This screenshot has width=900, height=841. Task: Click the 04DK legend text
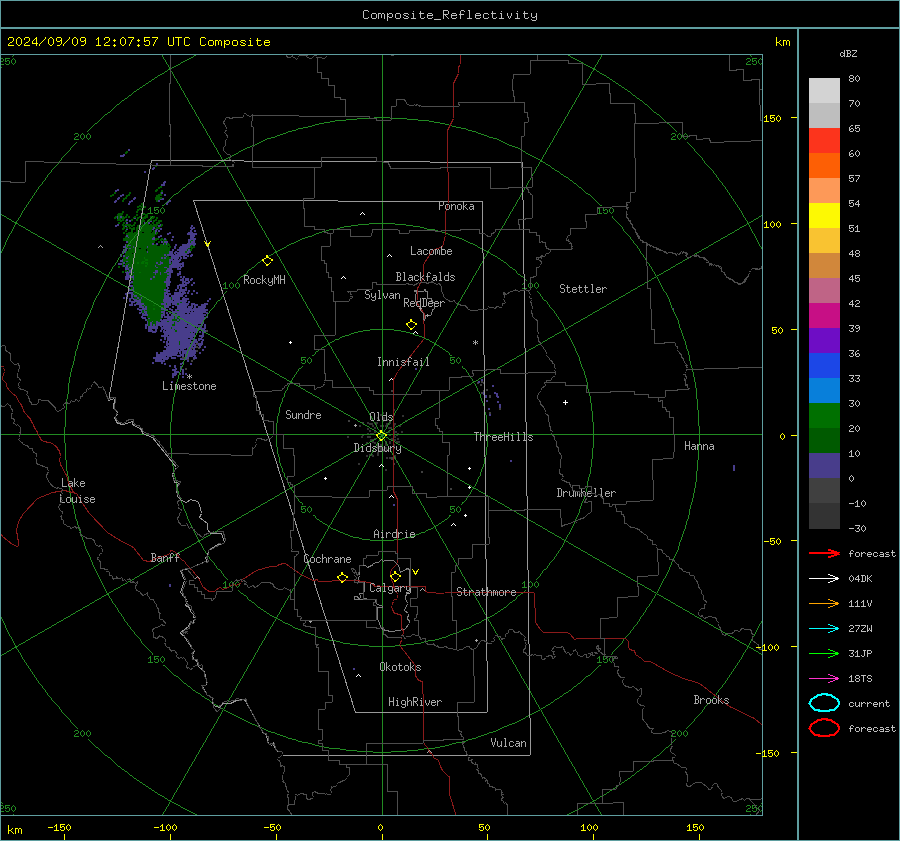860,579
